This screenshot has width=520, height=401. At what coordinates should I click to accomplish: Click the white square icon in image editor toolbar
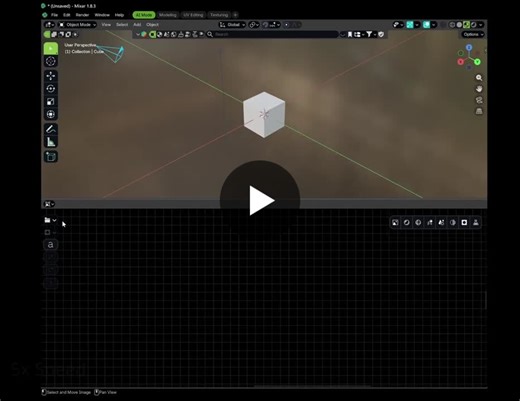point(464,223)
